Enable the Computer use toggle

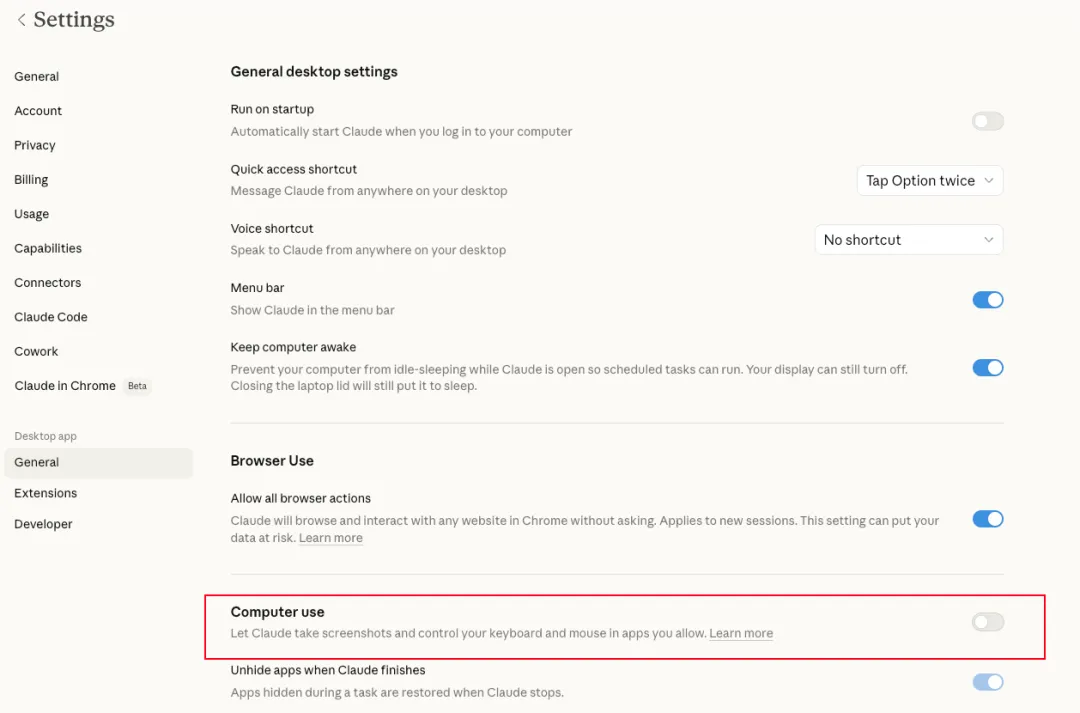pos(987,622)
